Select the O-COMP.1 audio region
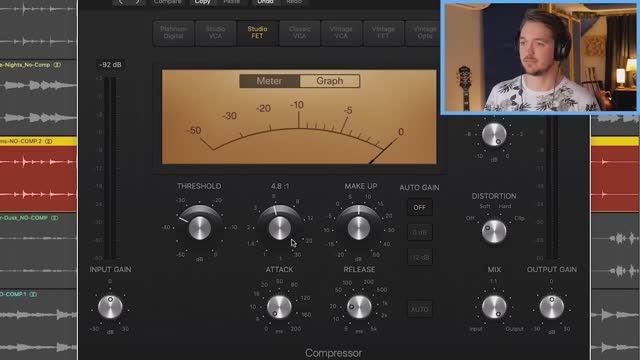Screen dimensions: 640x360 tap(38, 324)
